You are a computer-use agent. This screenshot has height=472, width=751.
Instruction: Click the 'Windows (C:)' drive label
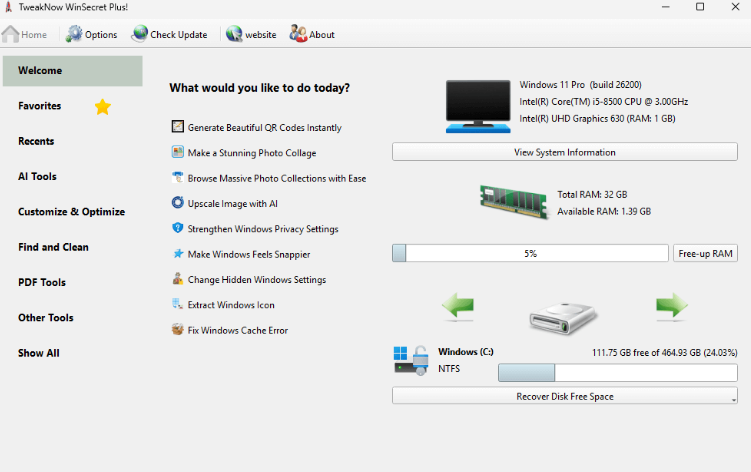[466, 352]
